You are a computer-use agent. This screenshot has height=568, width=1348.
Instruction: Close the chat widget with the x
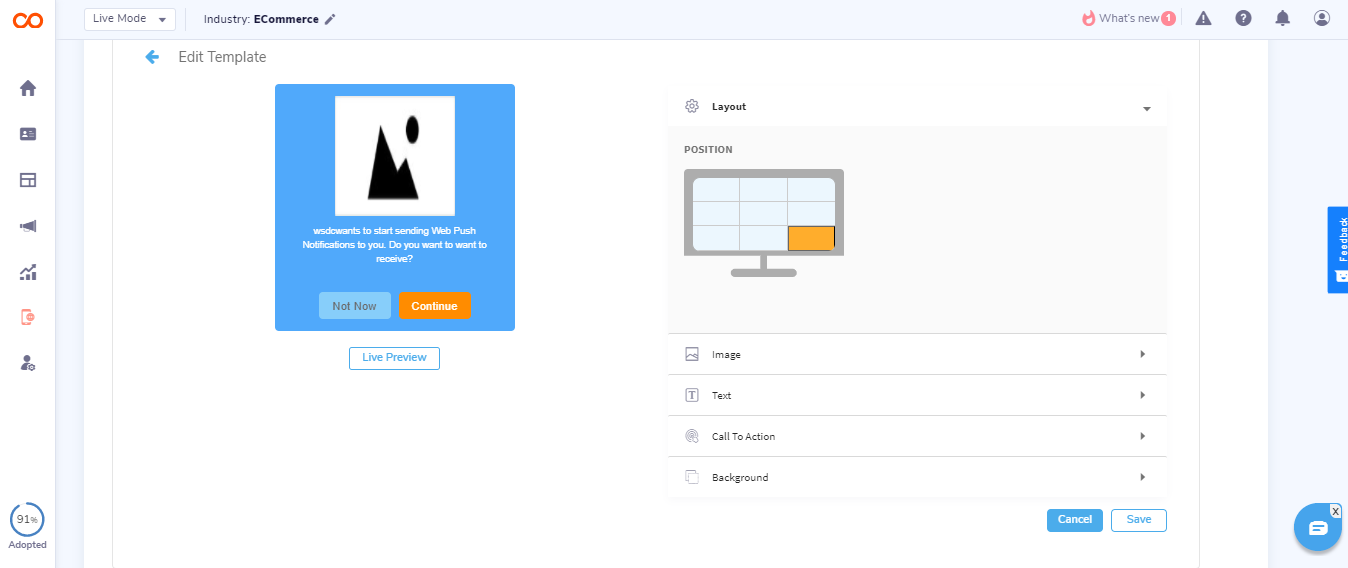pos(1335,511)
